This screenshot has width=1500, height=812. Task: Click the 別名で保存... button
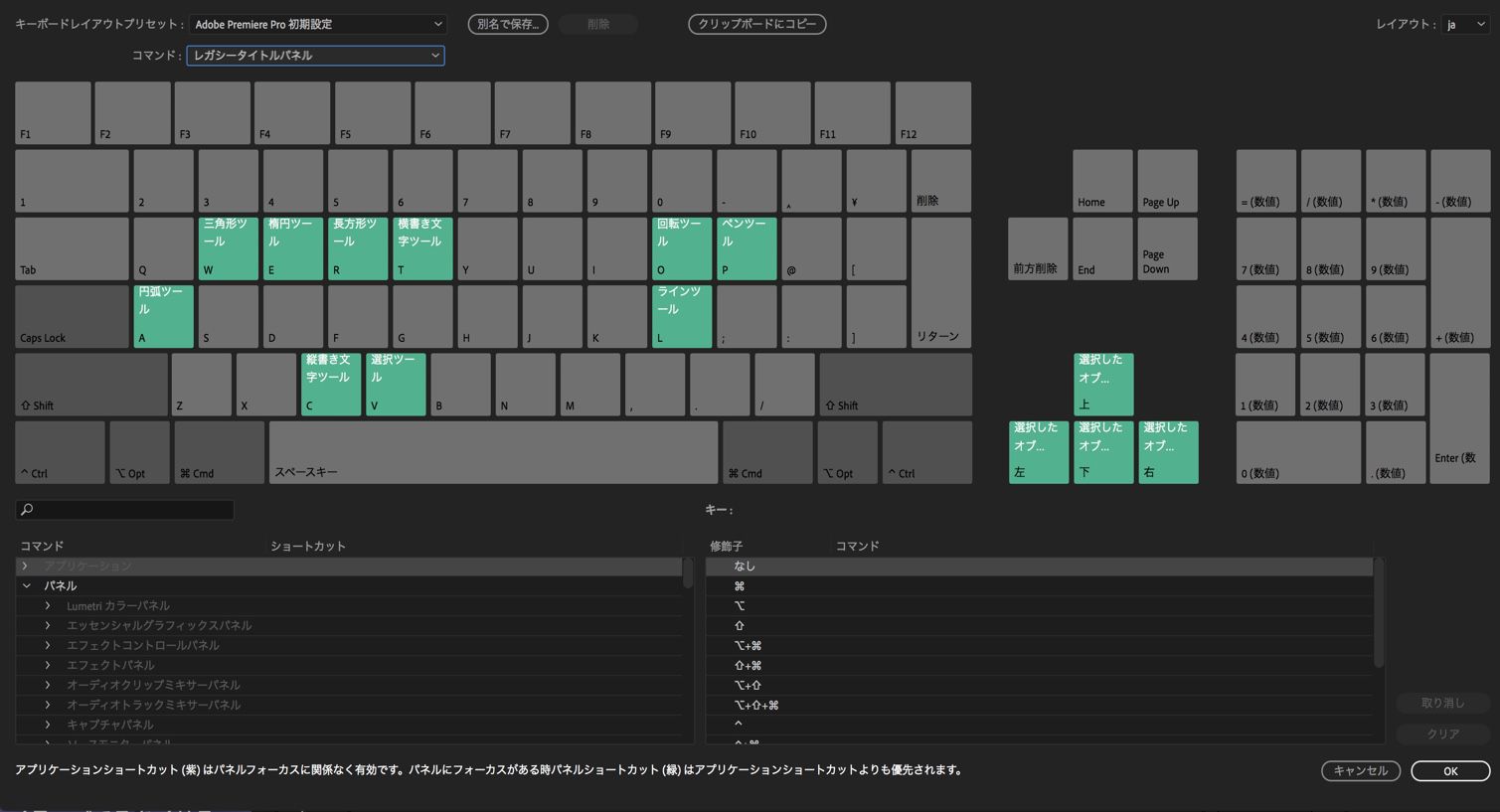(508, 24)
